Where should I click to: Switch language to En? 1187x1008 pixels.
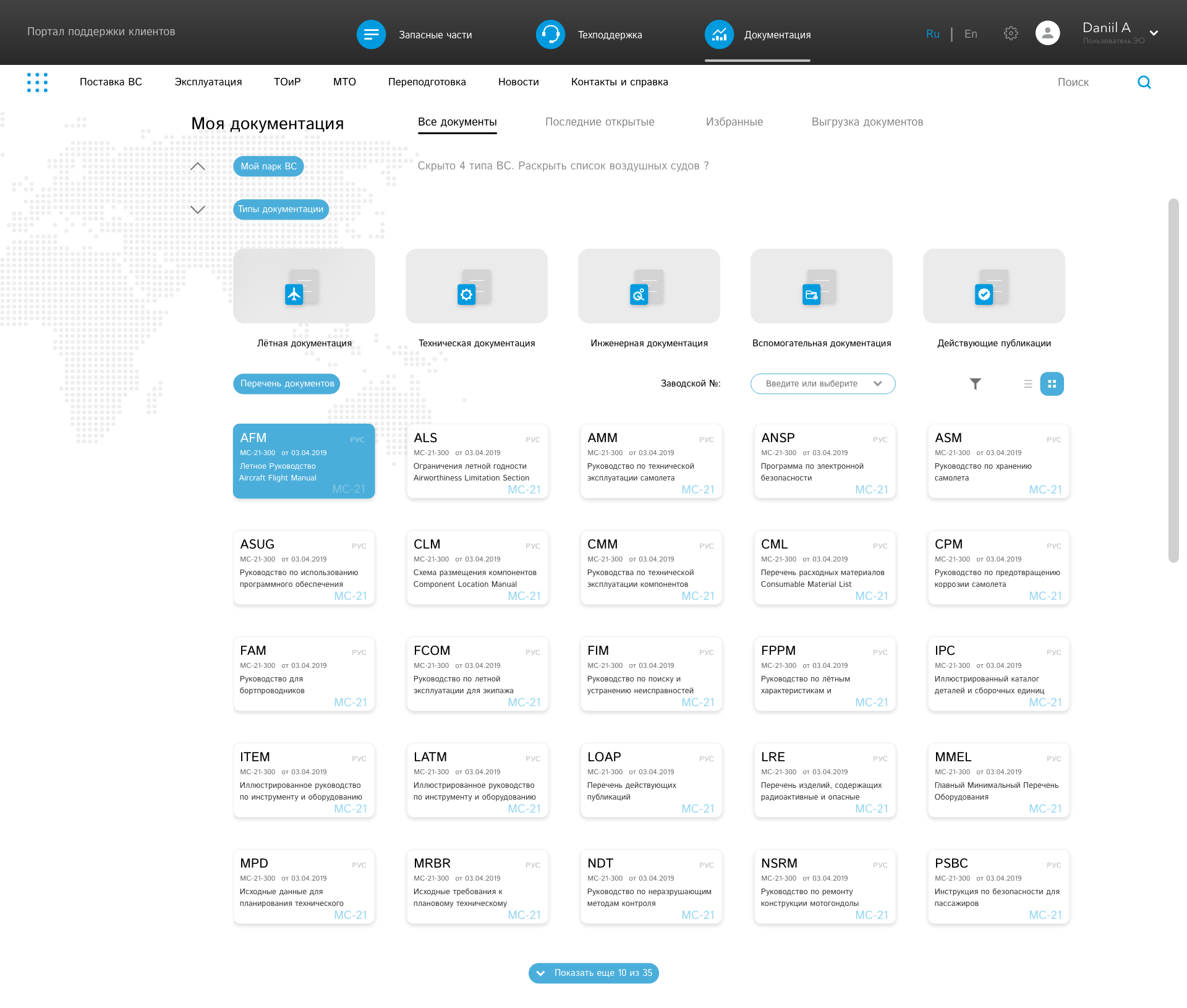coord(971,34)
